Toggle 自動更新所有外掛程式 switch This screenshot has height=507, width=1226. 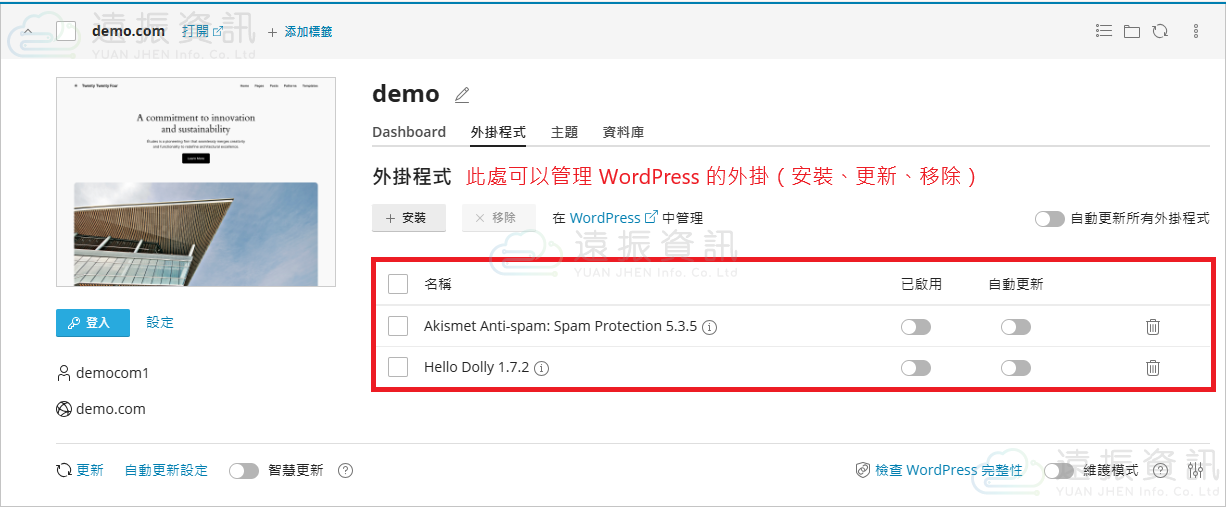tap(1049, 219)
